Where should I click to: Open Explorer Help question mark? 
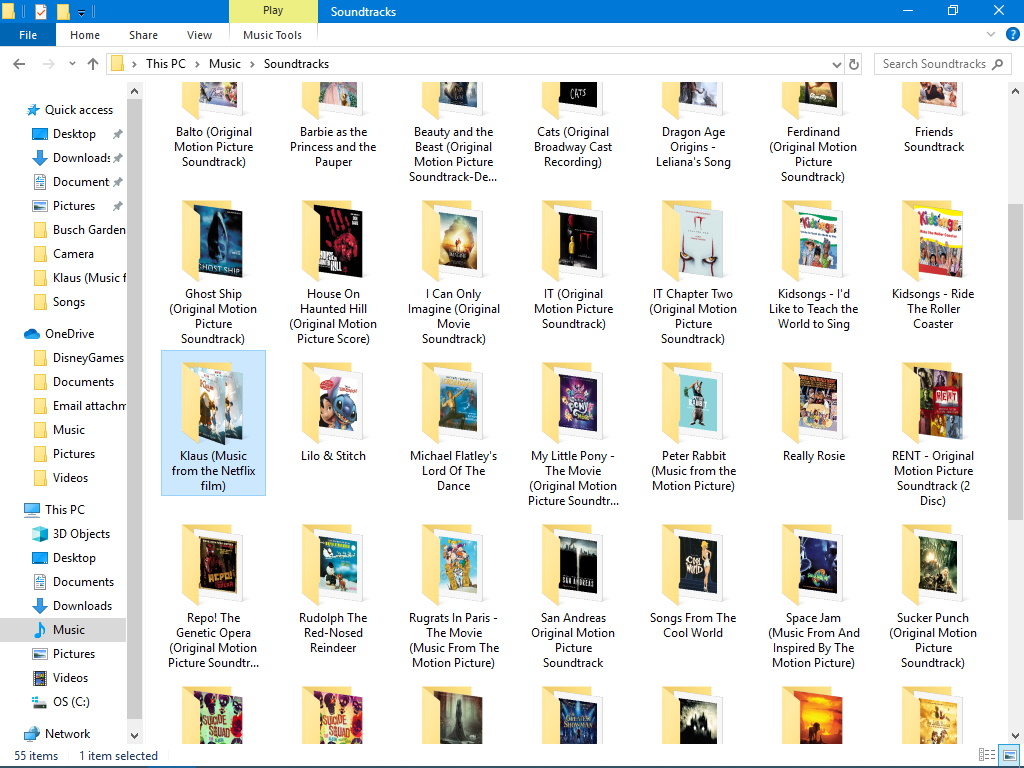click(x=1013, y=35)
